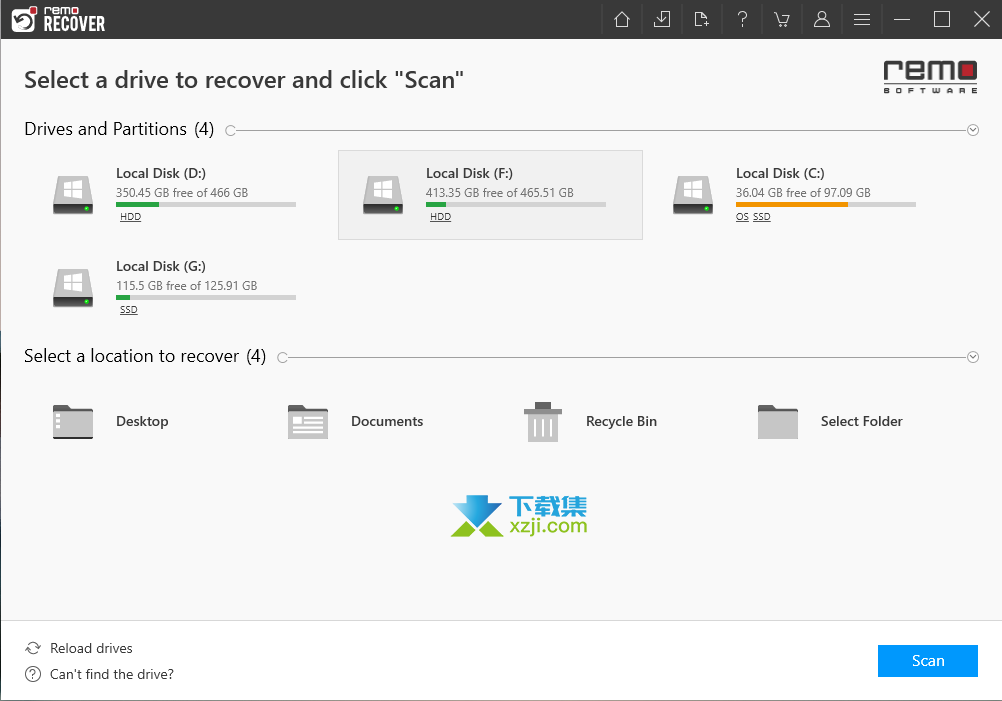Collapse the Select a location to recover section

pyautogui.click(x=973, y=357)
